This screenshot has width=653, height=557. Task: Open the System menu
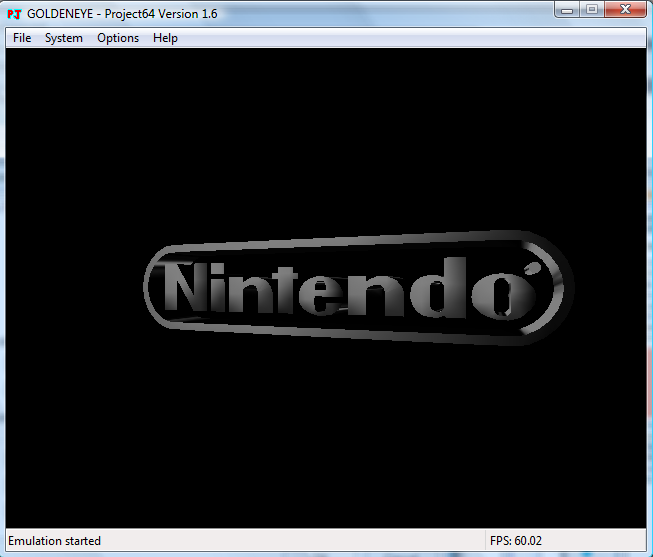tap(64, 38)
